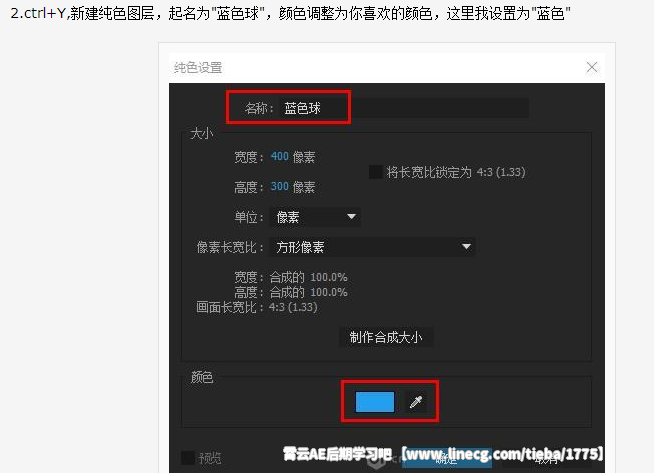The height and width of the screenshot is (473, 654).
Task: Click the 像素长宽比 label
Action: point(230,247)
